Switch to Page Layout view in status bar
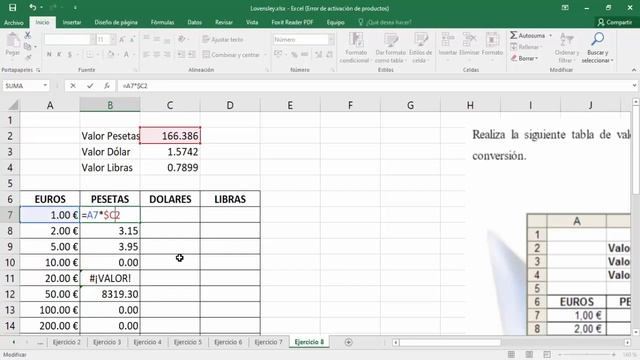This screenshot has height=360, width=640. coord(529,355)
